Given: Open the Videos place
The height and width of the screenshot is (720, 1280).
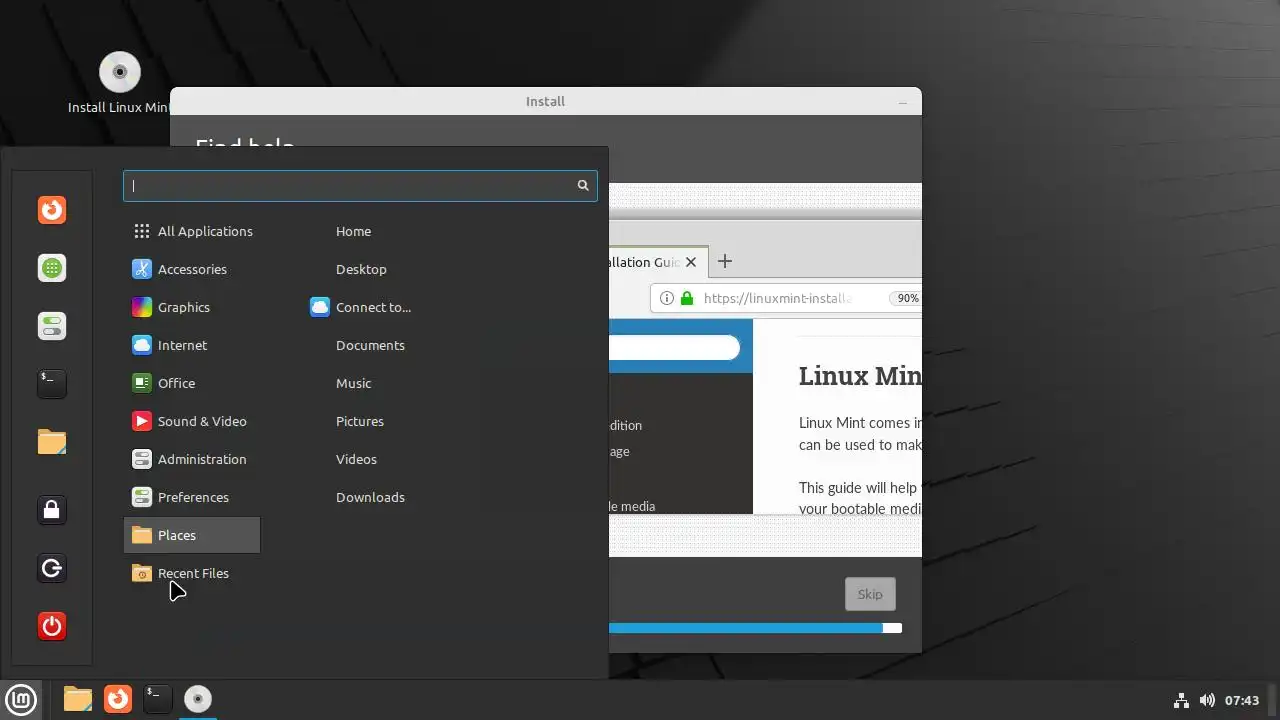Looking at the screenshot, I should (x=356, y=459).
